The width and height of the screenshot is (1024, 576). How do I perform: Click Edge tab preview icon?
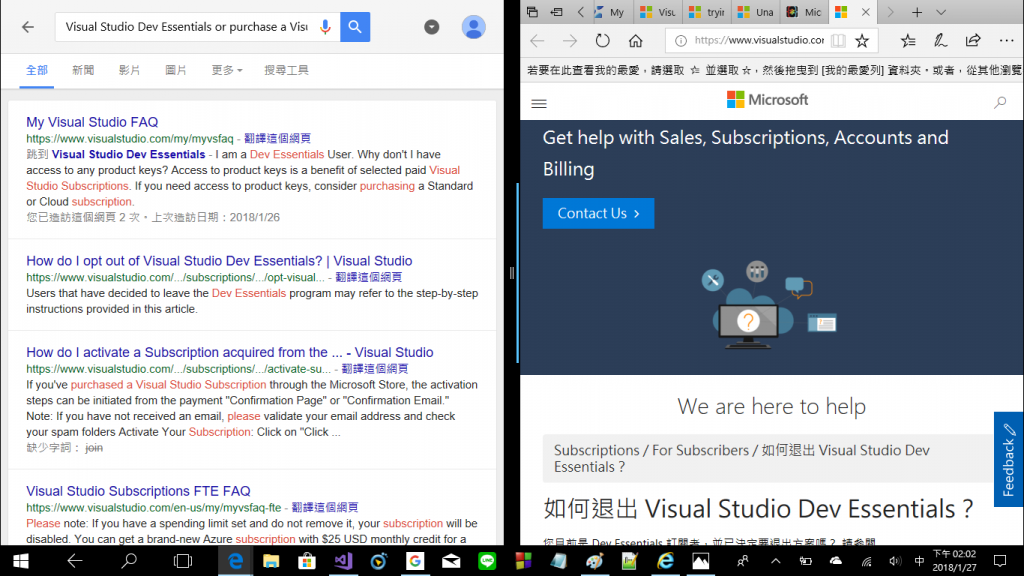[x=532, y=12]
